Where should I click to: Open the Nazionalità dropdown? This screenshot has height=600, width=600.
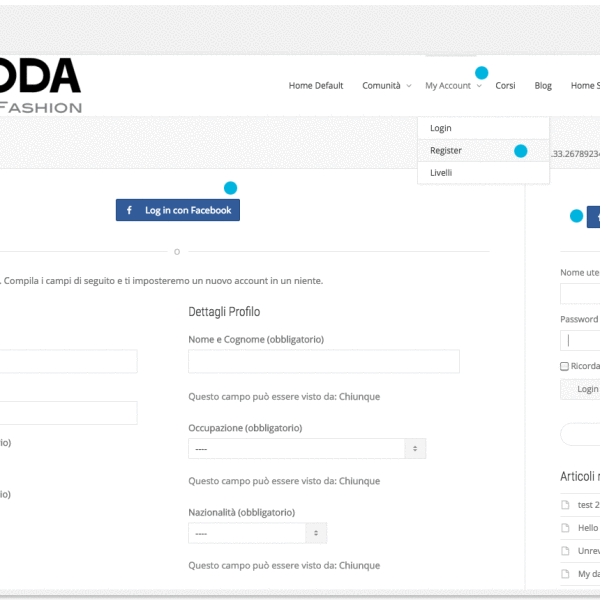point(257,533)
